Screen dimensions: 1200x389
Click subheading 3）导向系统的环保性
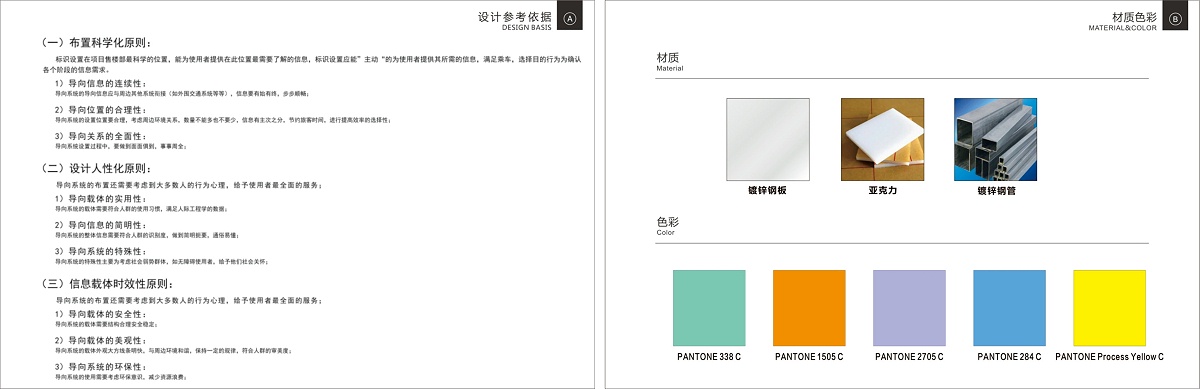pyautogui.click(x=100, y=367)
